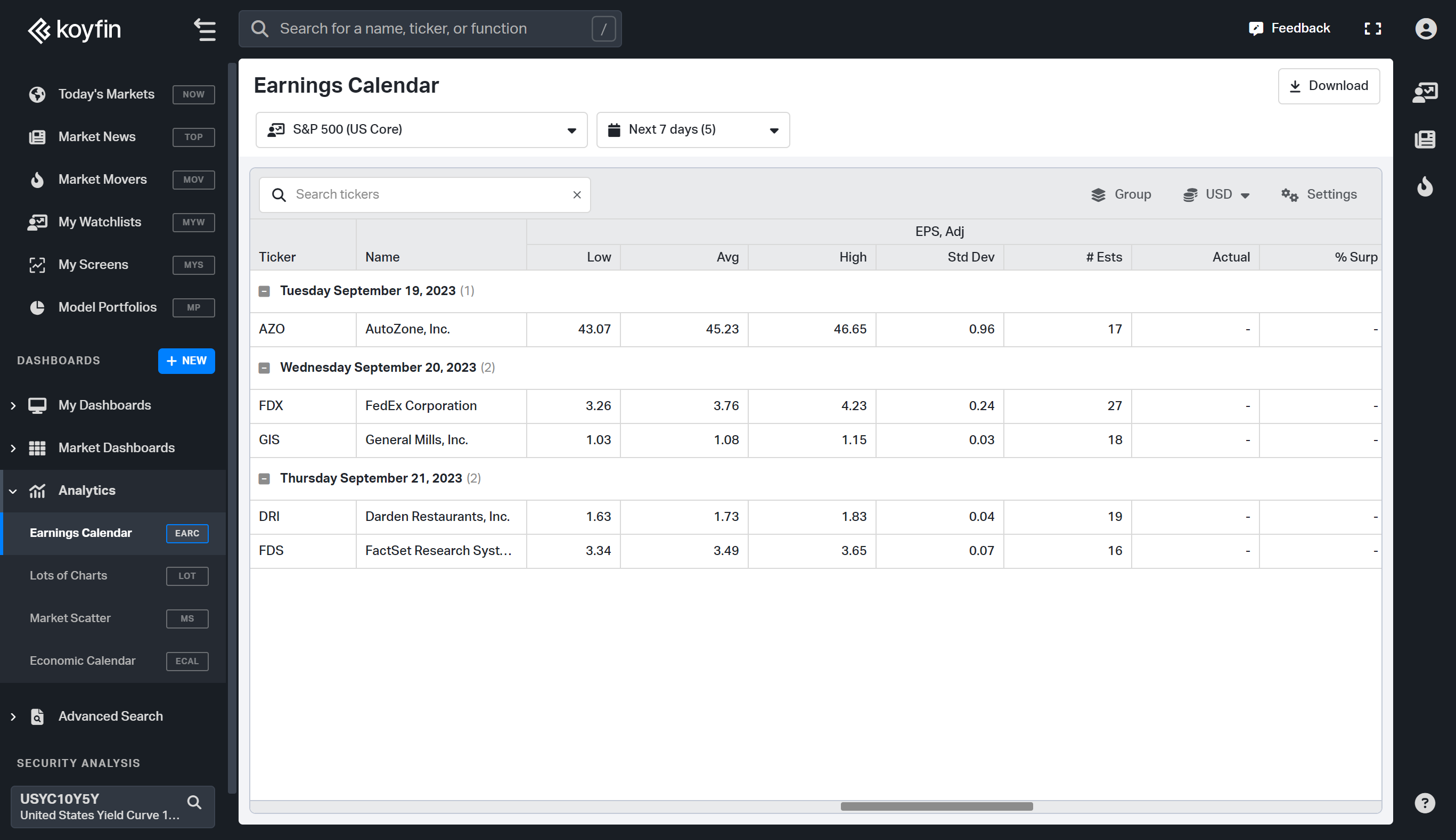Open help via the question mark icon
The height and width of the screenshot is (840, 1456).
click(x=1425, y=803)
